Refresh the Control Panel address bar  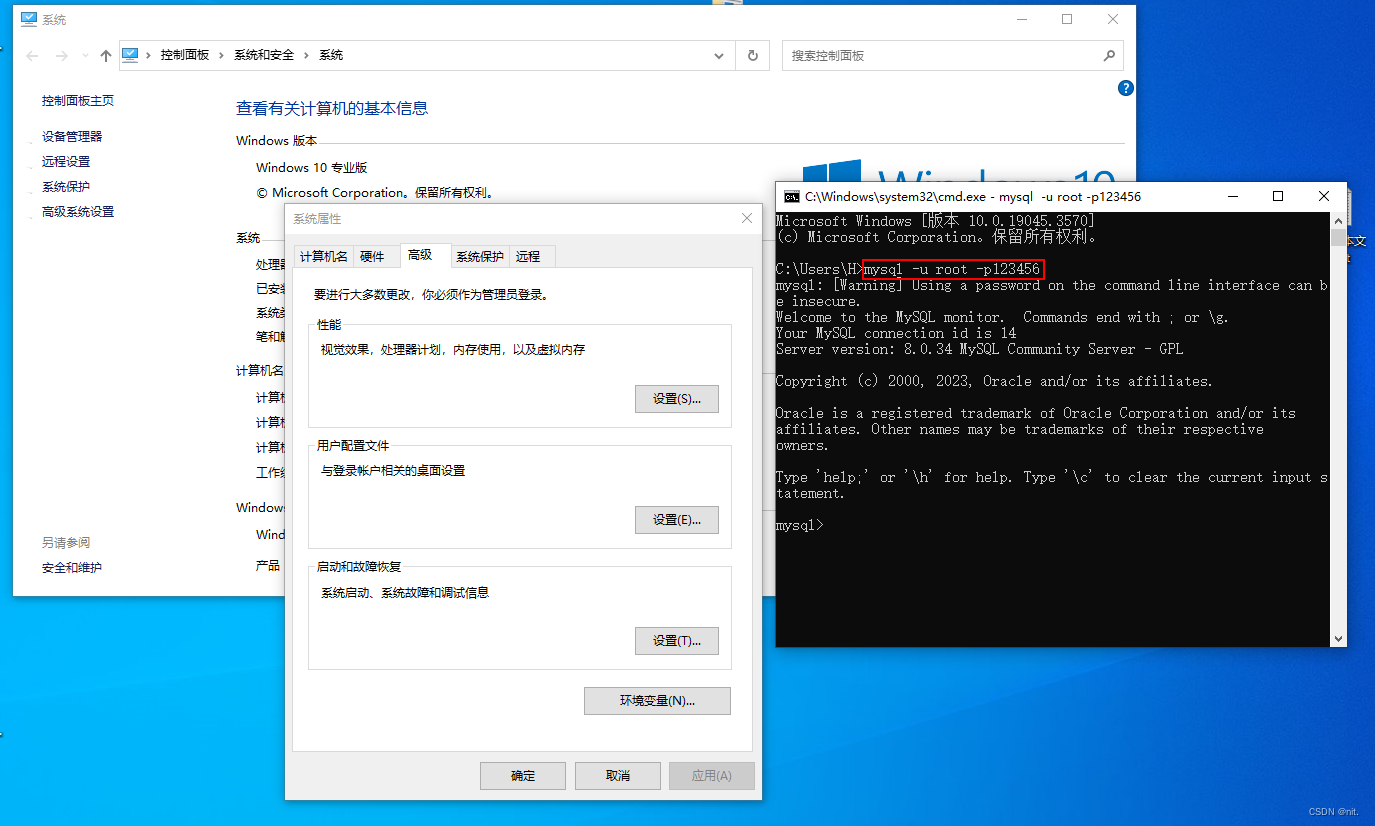coord(752,56)
